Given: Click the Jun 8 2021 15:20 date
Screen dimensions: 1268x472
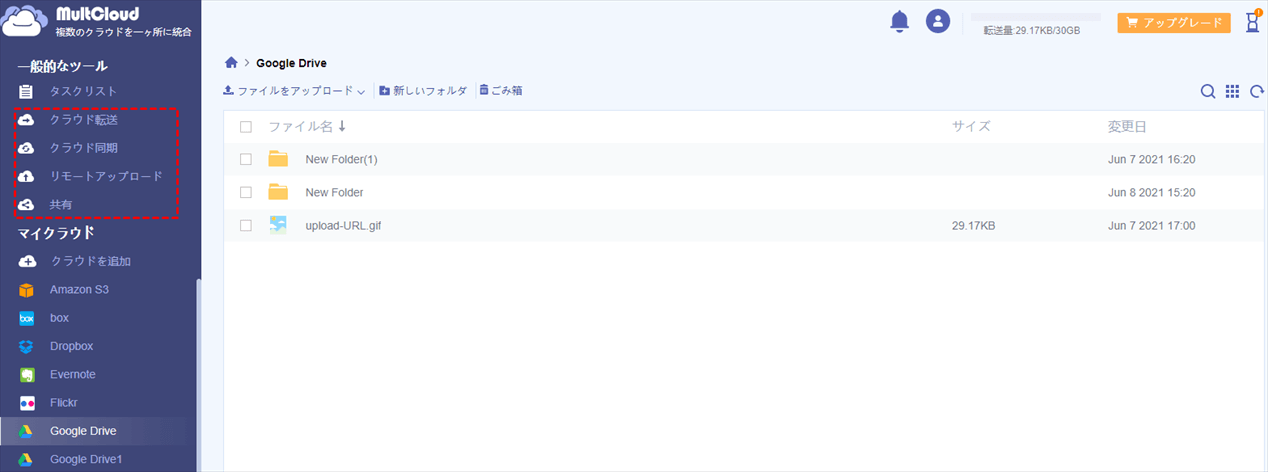Looking at the screenshot, I should point(1152,192).
